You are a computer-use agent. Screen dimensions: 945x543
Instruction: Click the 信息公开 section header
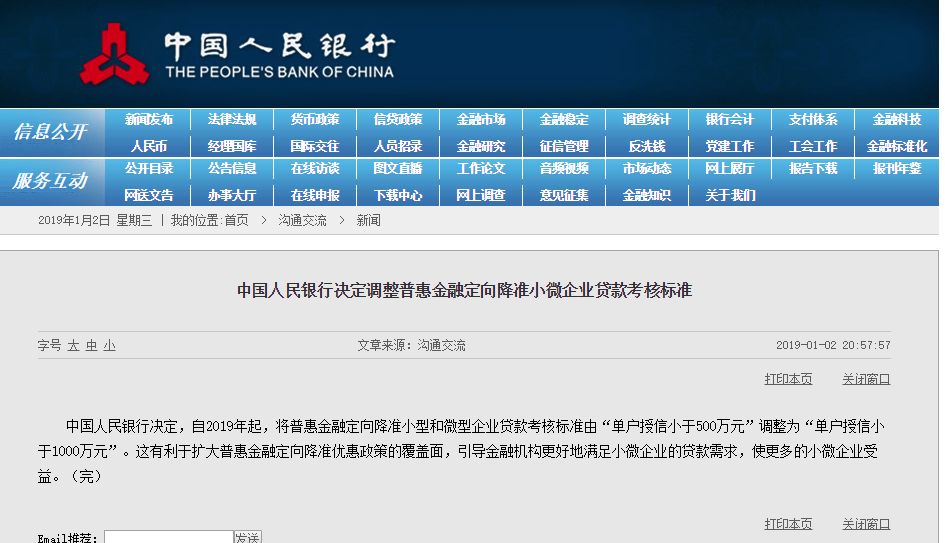coord(51,132)
